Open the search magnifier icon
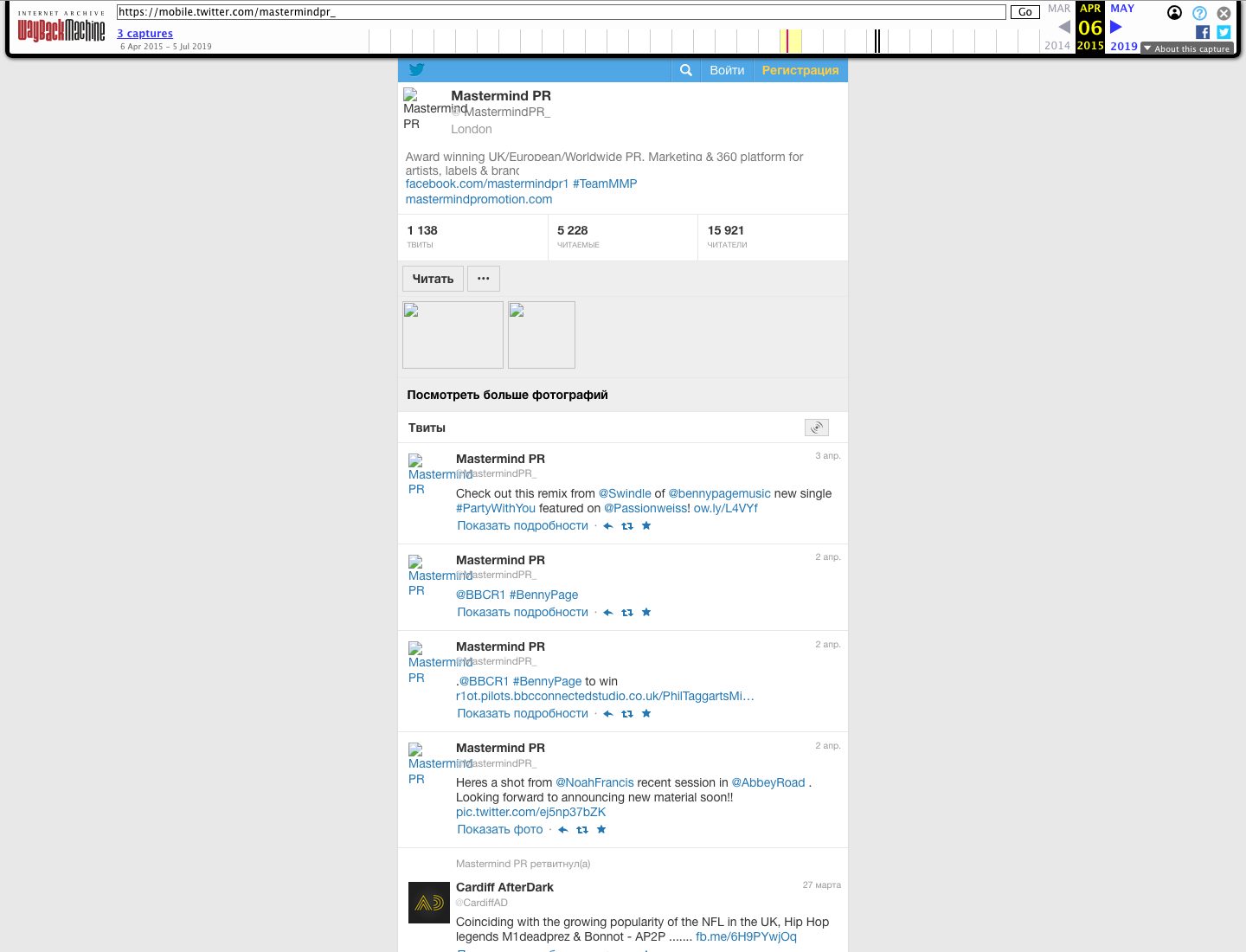1246x952 pixels. coord(686,70)
